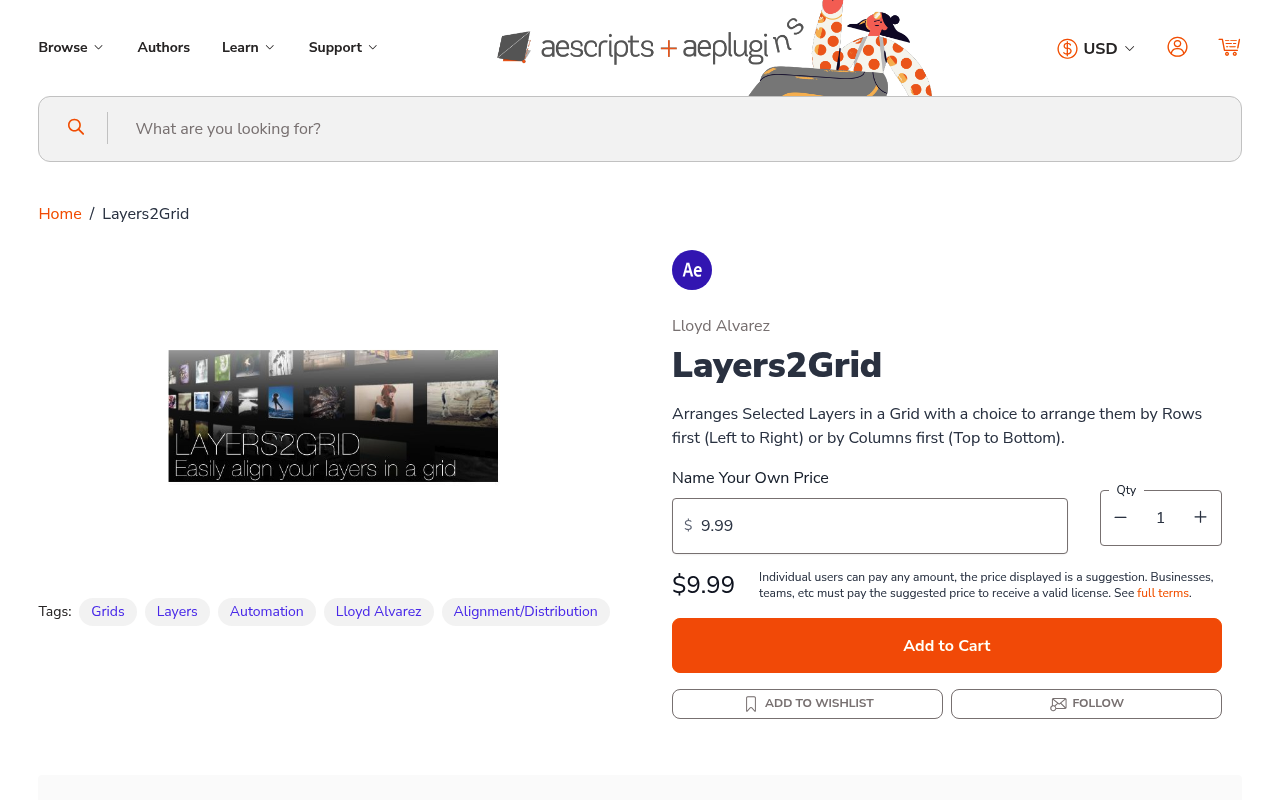
Task: Click the dollar currency icon
Action: [x=1066, y=47]
